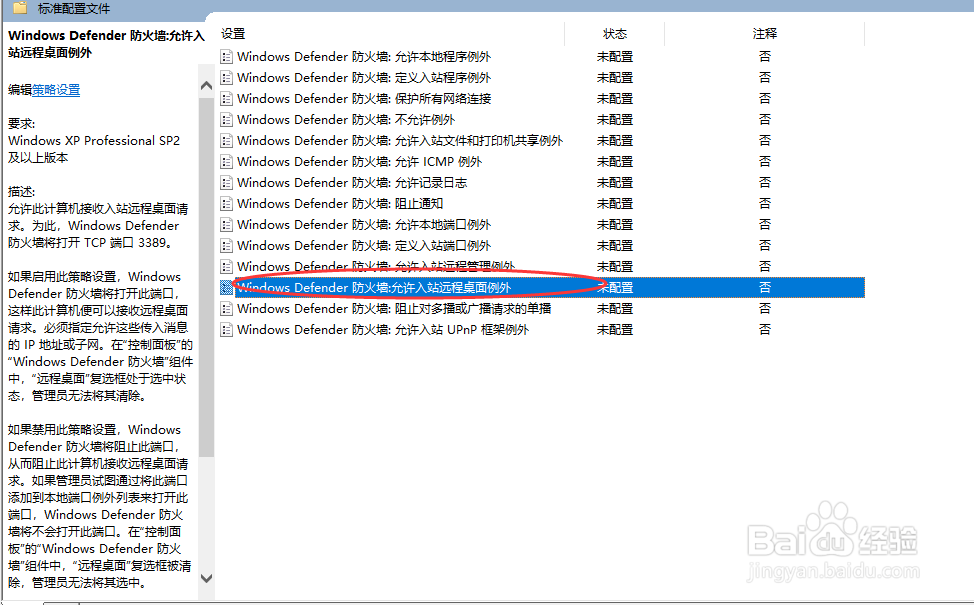Click 否 comment cell of 允许记录日志
This screenshot has width=974, height=605.
pos(765,183)
